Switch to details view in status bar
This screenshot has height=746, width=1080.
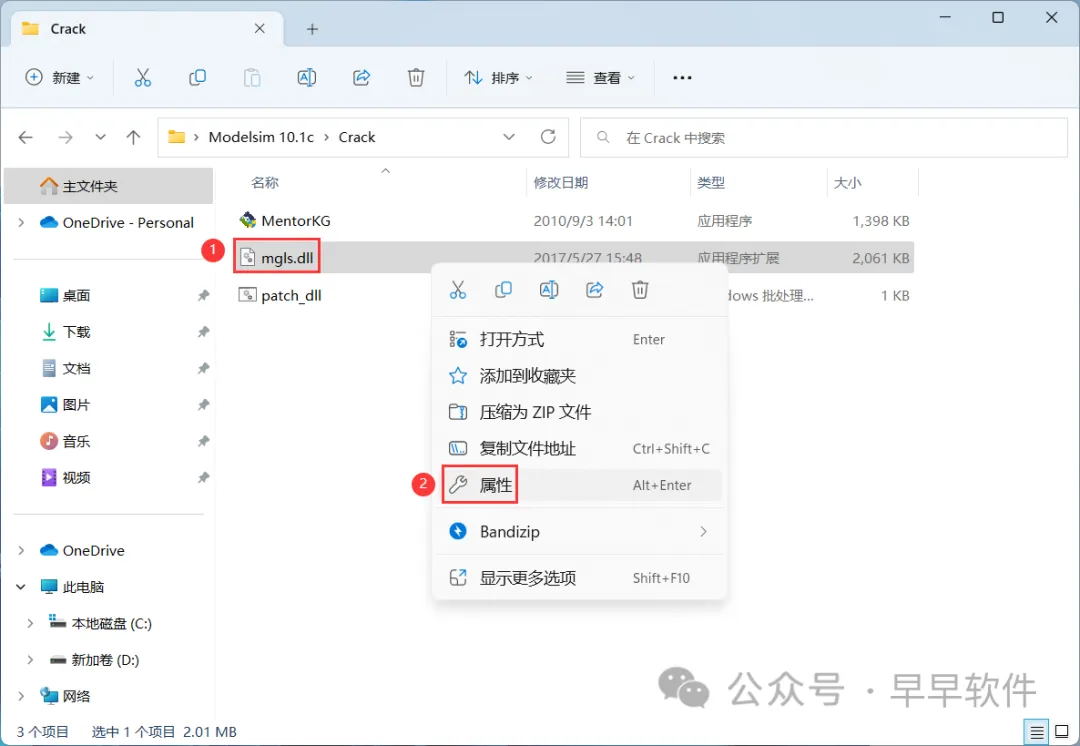click(x=1035, y=732)
